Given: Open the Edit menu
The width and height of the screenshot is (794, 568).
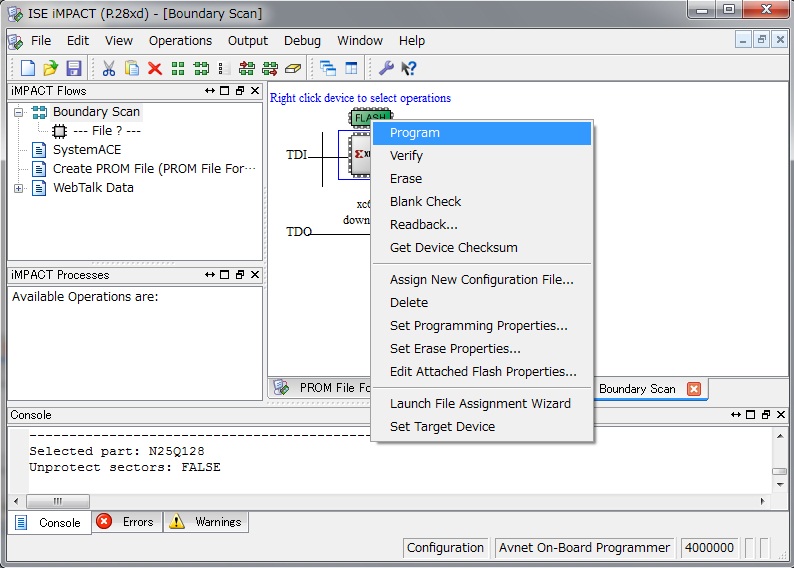Looking at the screenshot, I should 77,40.
